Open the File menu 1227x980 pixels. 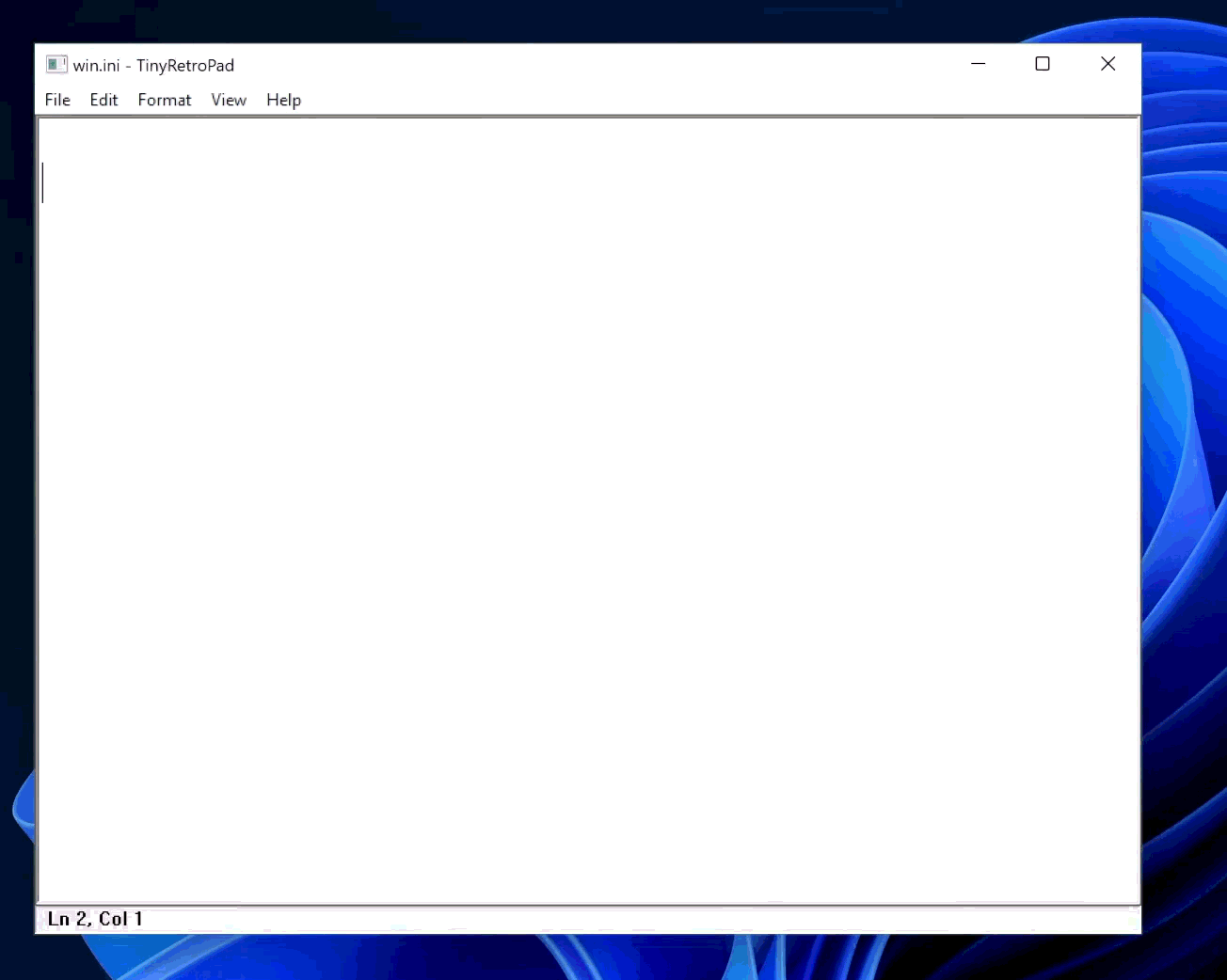pos(57,100)
